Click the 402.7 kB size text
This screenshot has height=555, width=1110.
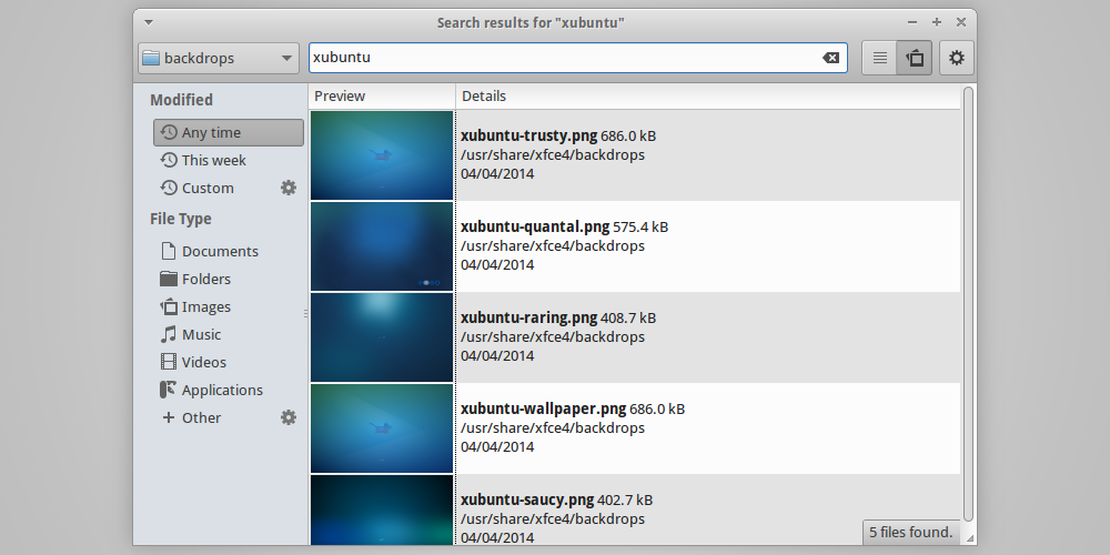click(x=625, y=500)
